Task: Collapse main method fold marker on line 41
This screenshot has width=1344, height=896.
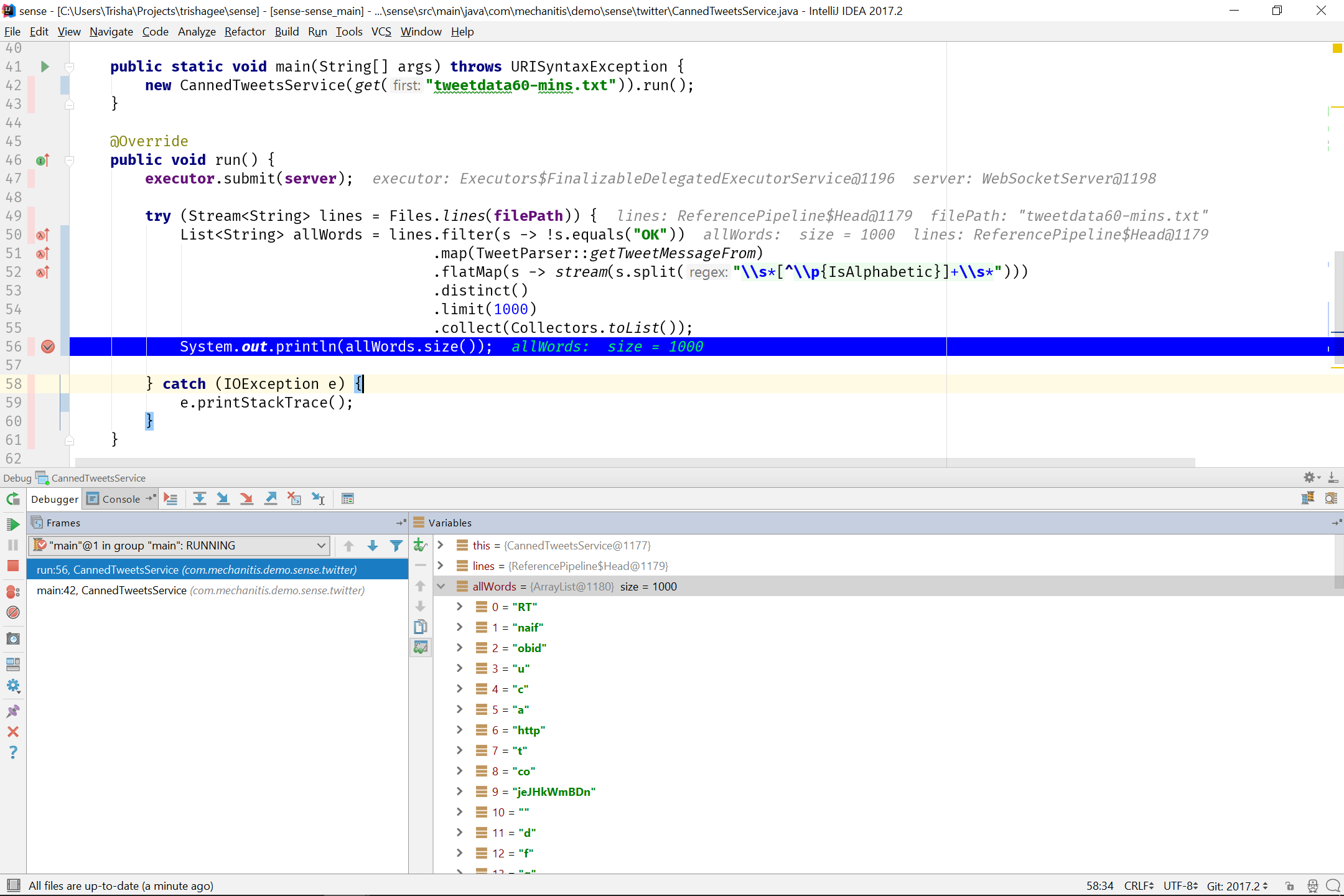Action: pyautogui.click(x=70, y=67)
